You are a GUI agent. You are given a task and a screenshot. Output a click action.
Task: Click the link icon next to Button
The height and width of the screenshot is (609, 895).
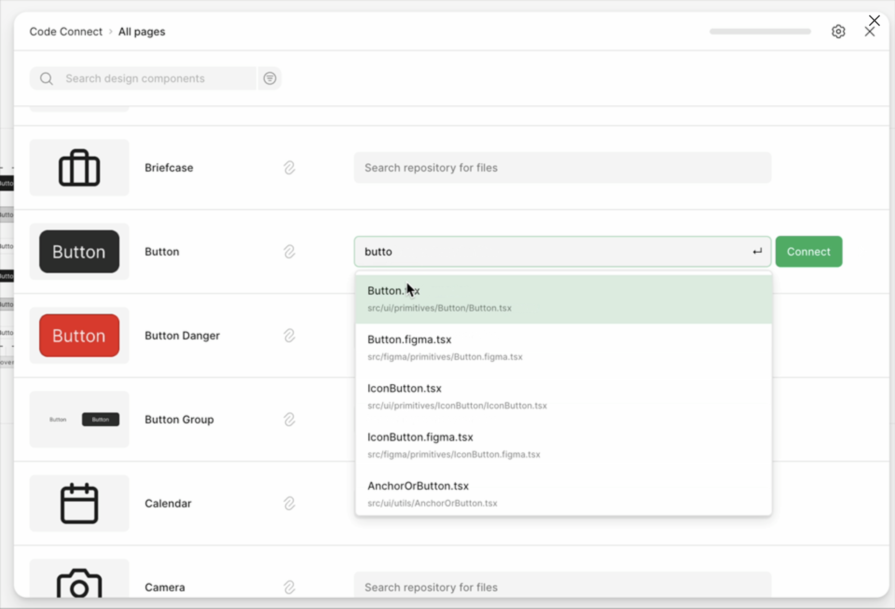pos(290,251)
